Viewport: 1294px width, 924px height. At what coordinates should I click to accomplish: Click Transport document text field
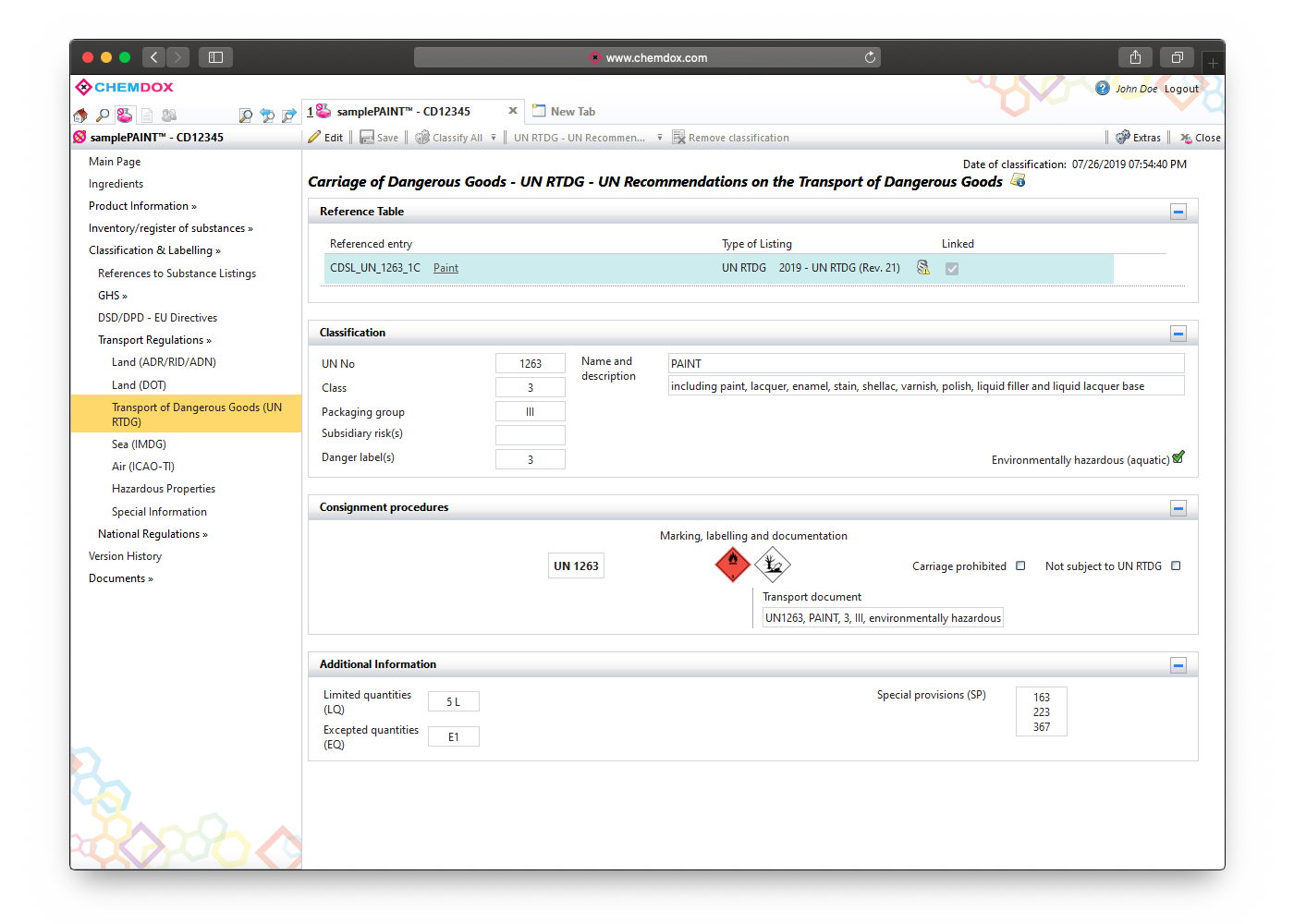coord(883,618)
